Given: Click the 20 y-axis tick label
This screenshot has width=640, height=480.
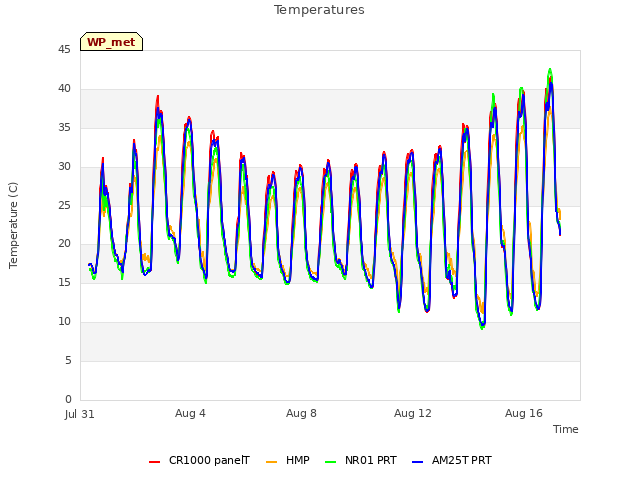Looking at the screenshot, I should pos(64,244).
